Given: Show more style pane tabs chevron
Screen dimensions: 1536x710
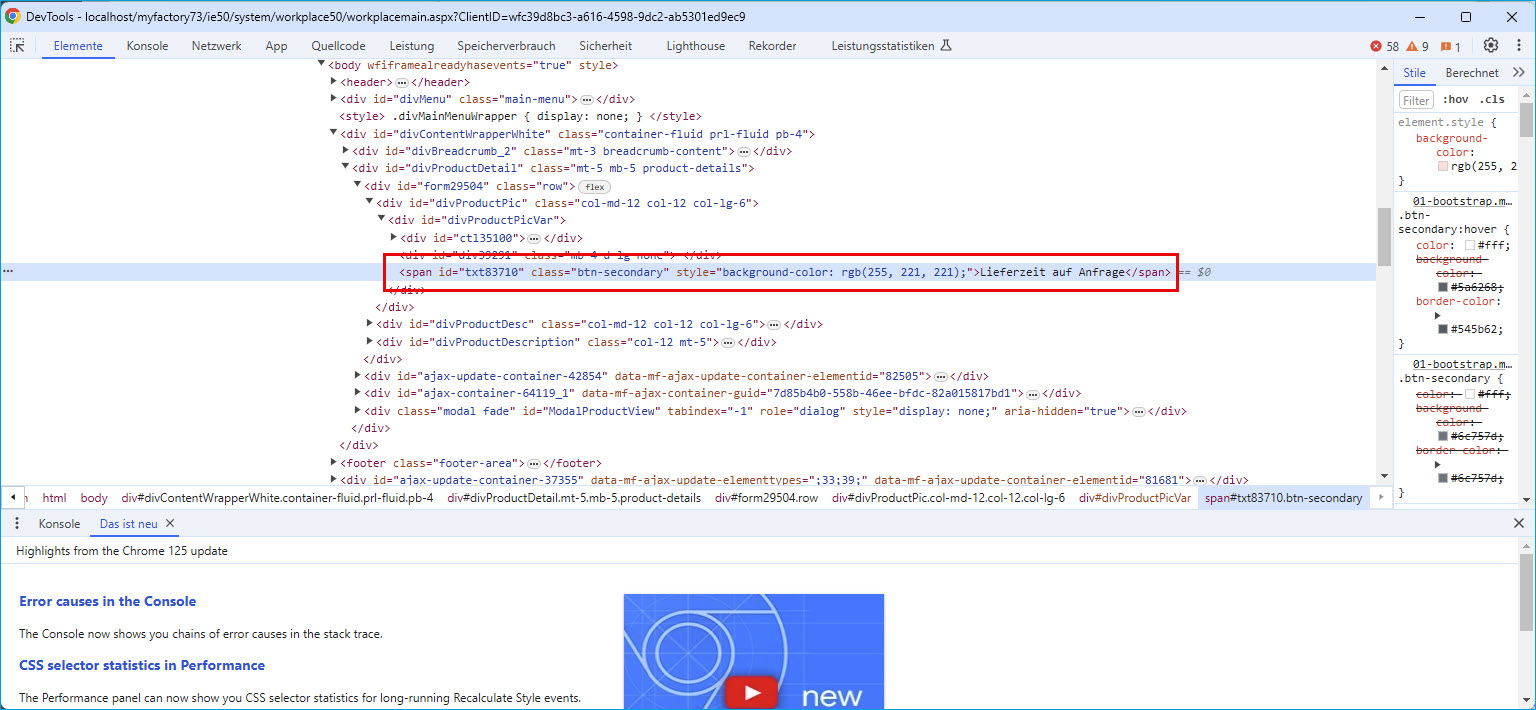Looking at the screenshot, I should 1517,73.
